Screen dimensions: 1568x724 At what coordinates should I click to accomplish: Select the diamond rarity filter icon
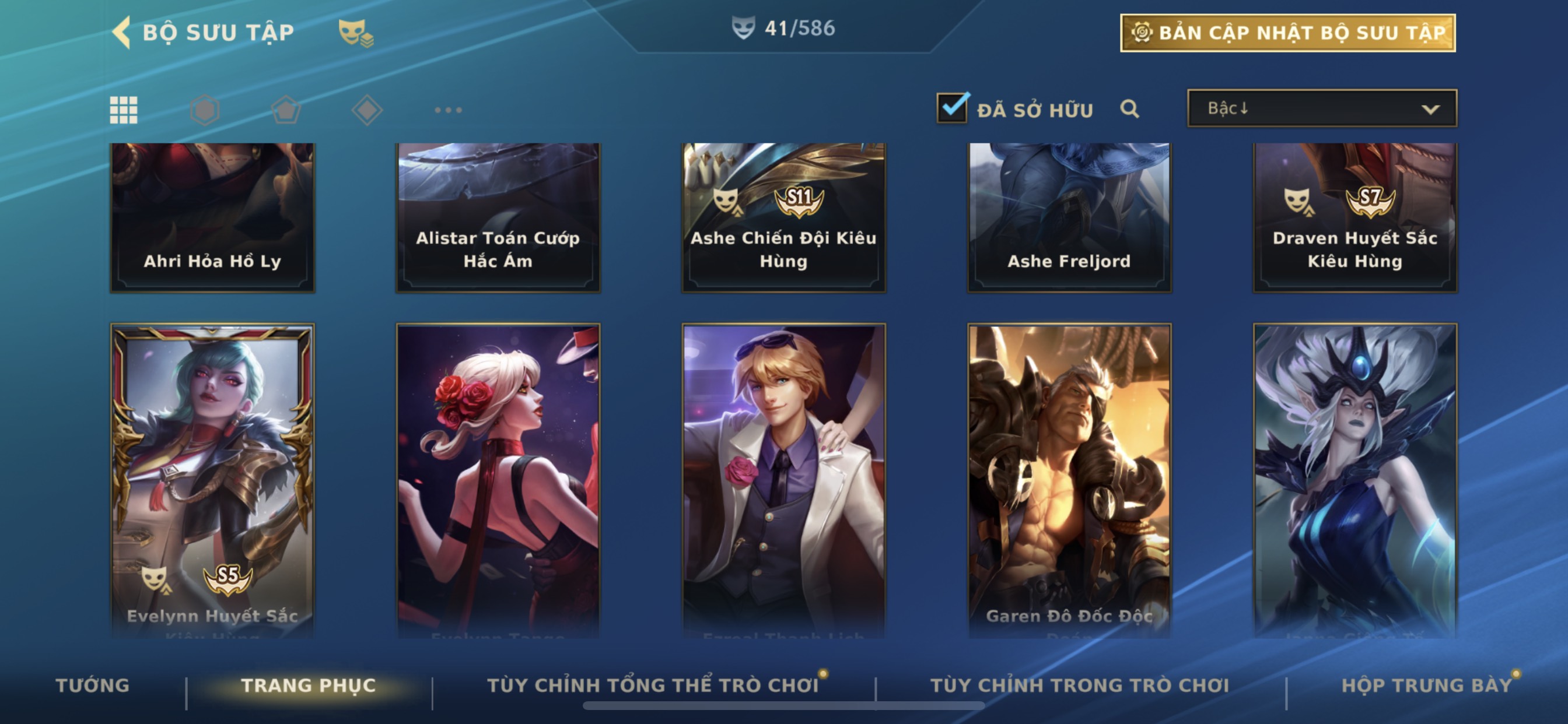367,110
